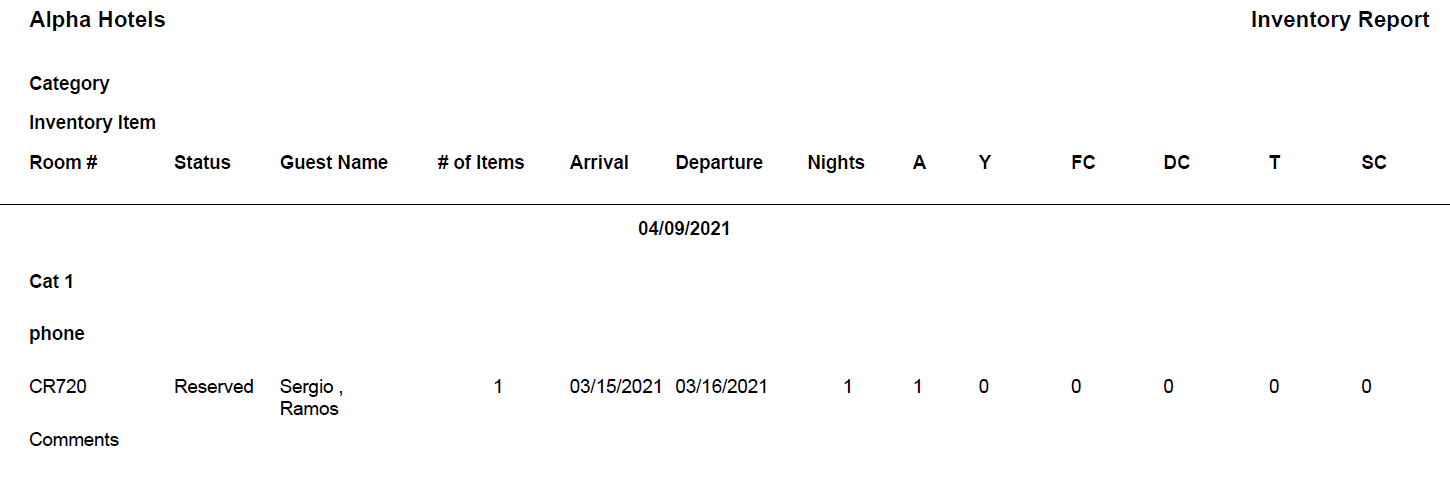The width and height of the screenshot is (1450, 502).
Task: Select room number CR720
Action: click(x=58, y=387)
